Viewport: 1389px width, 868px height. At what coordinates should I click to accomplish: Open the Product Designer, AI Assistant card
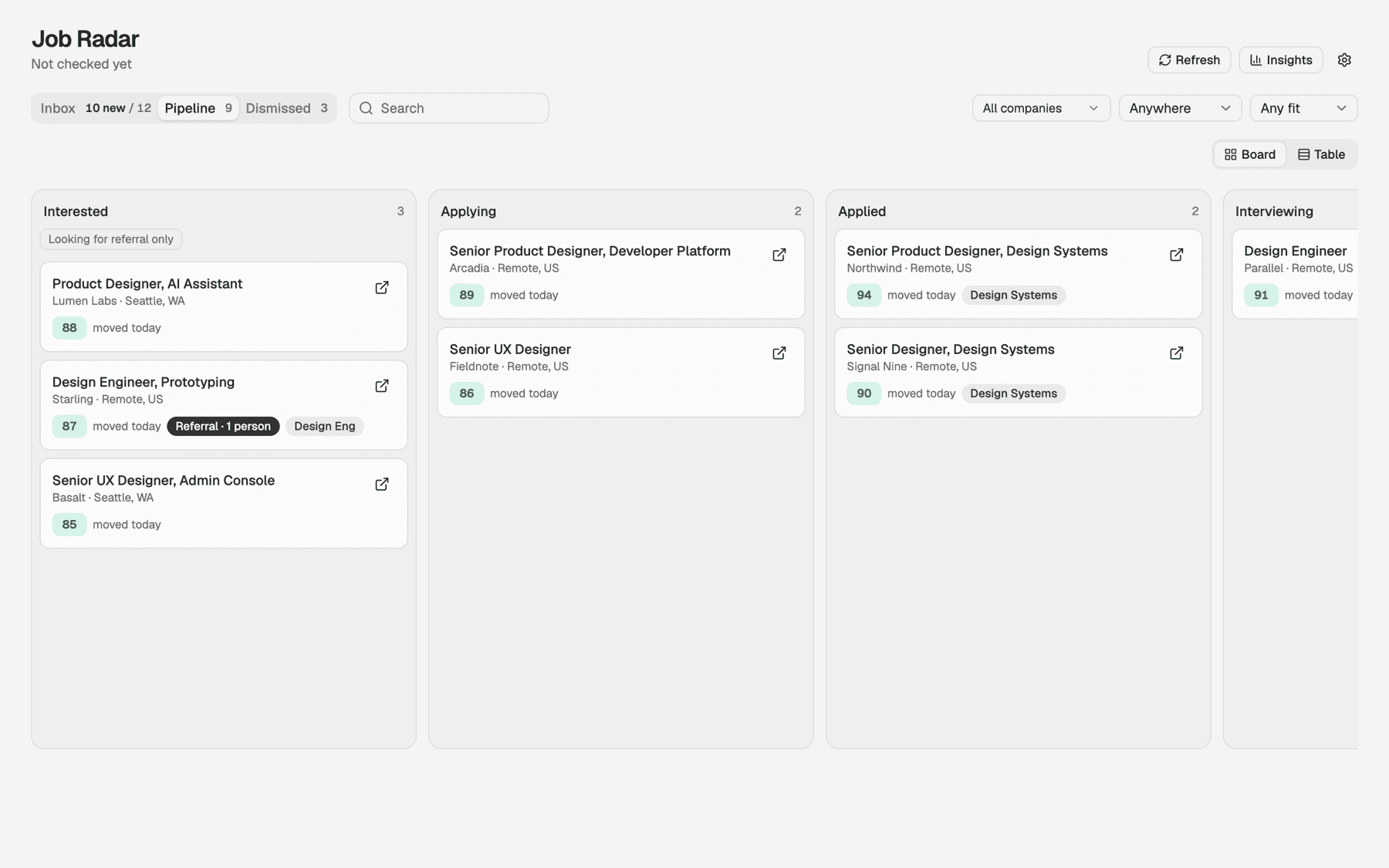click(x=224, y=306)
